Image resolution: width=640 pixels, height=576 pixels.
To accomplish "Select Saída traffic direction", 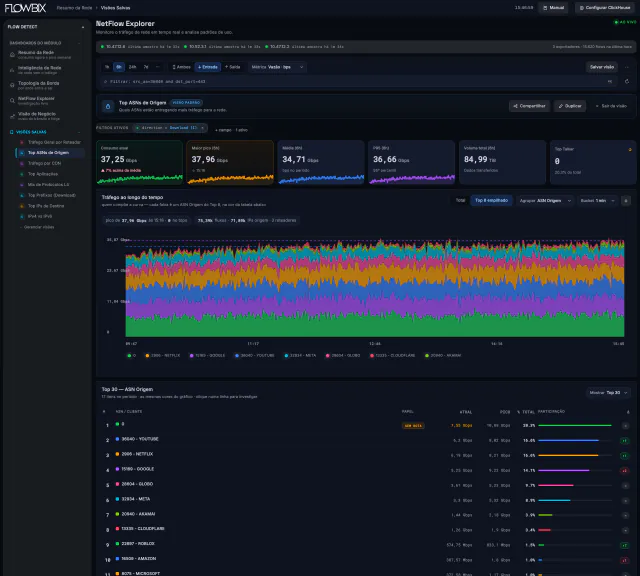I will (x=233, y=67).
